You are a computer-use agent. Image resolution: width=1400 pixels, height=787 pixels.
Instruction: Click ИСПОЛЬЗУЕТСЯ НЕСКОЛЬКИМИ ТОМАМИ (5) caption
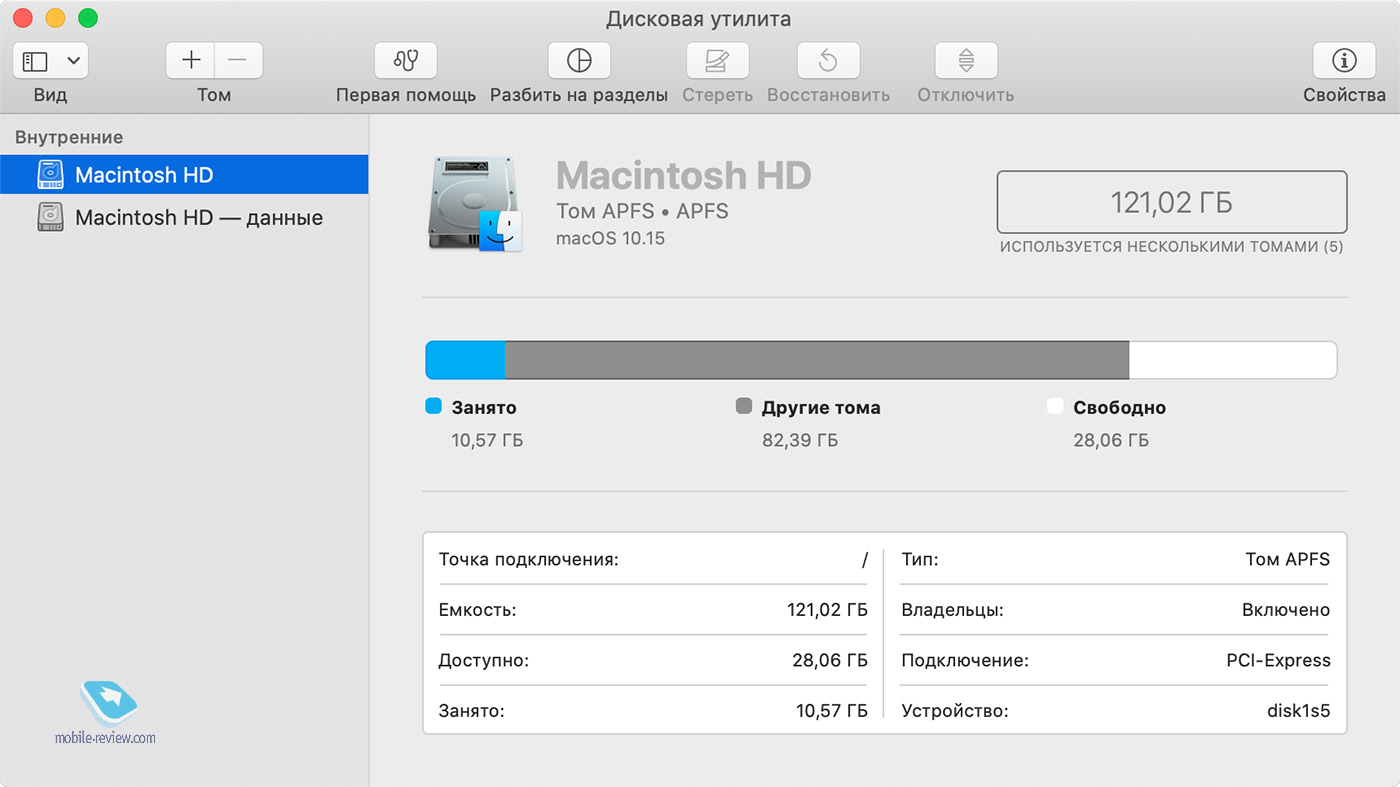[1172, 246]
